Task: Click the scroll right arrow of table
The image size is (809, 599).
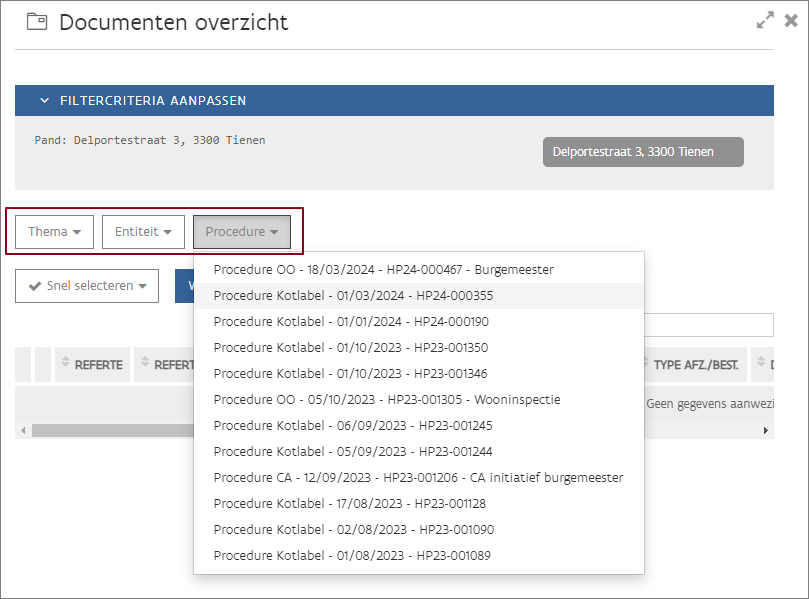Action: [x=767, y=430]
